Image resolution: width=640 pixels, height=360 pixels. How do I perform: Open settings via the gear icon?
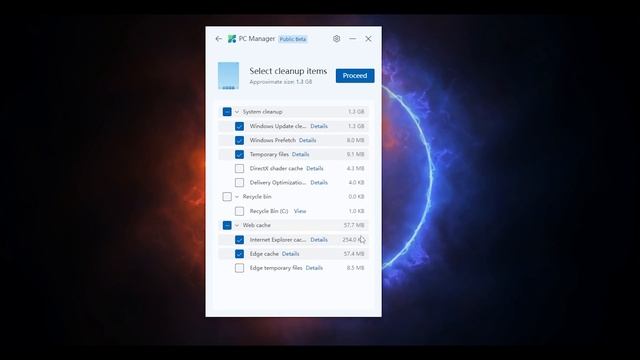[x=336, y=39]
